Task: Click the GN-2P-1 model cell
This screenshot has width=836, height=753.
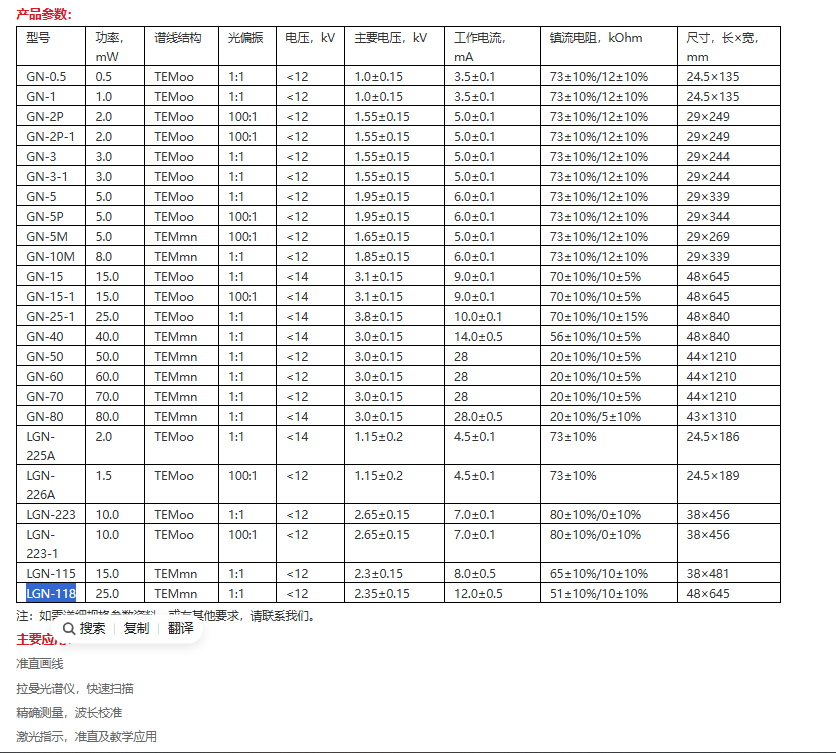Action: [x=51, y=137]
